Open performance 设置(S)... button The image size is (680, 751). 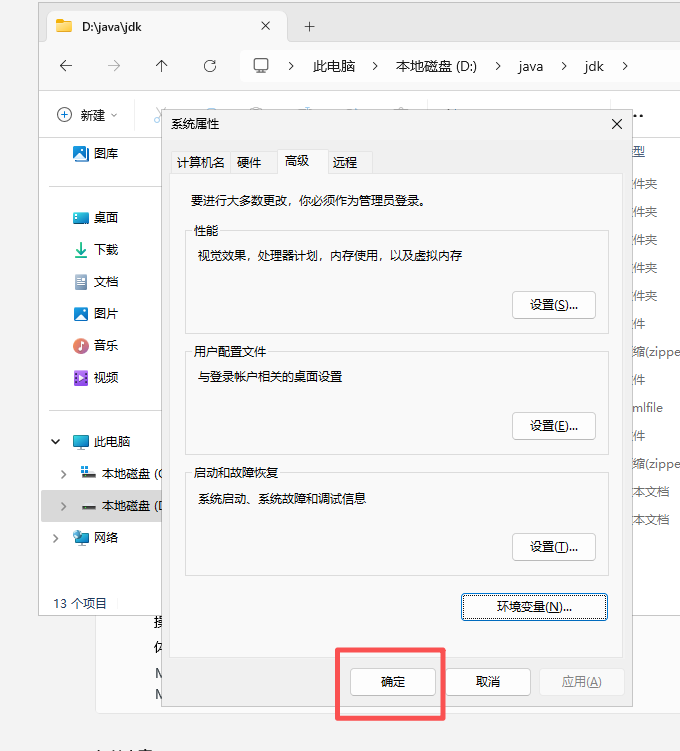coord(554,305)
